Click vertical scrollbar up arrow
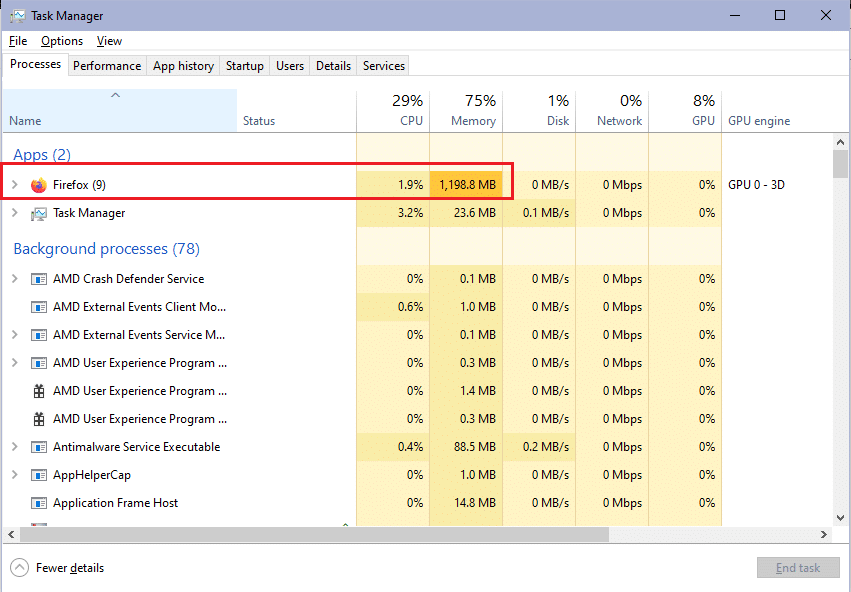 point(840,143)
